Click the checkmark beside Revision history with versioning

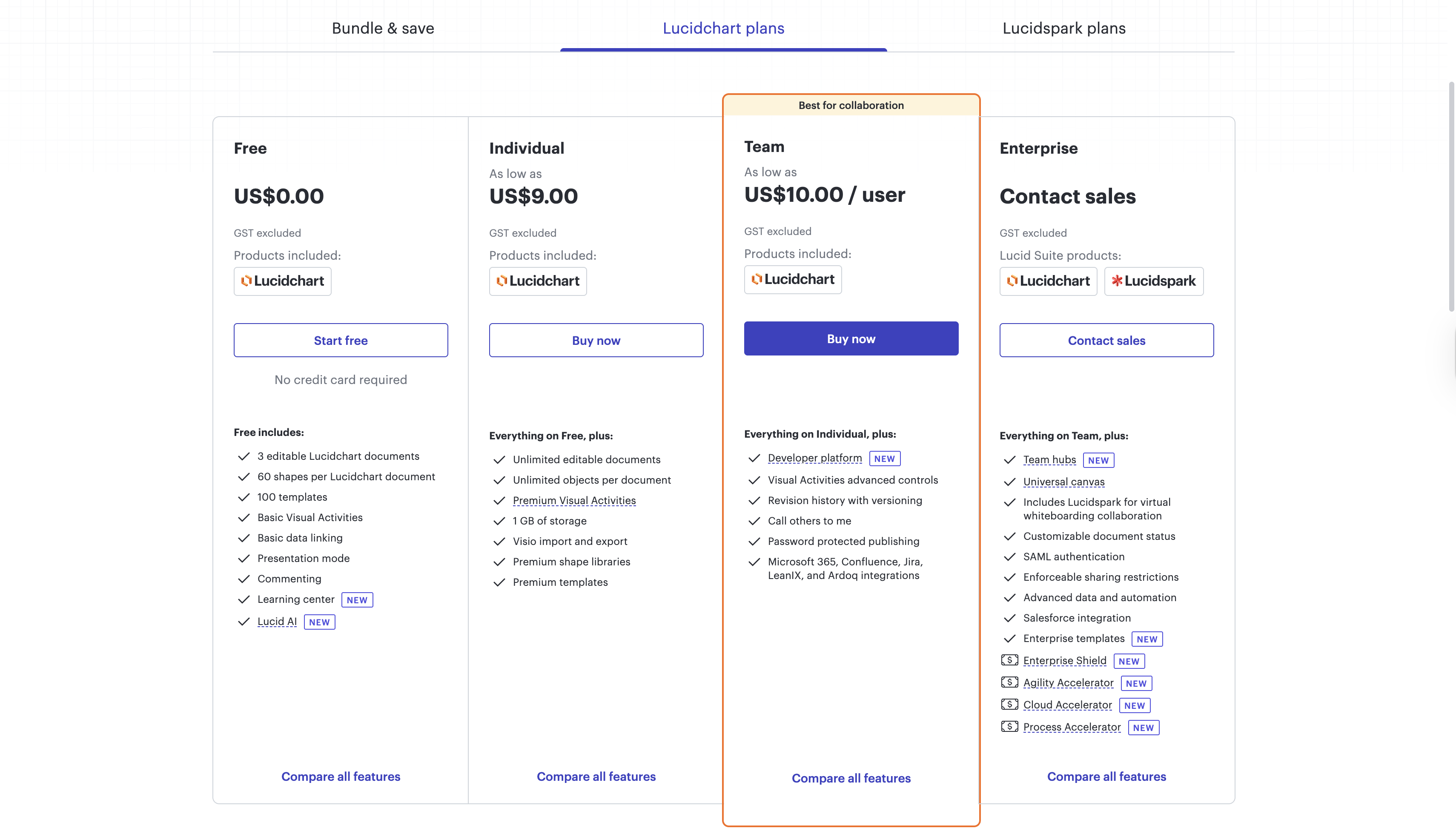pyautogui.click(x=754, y=501)
